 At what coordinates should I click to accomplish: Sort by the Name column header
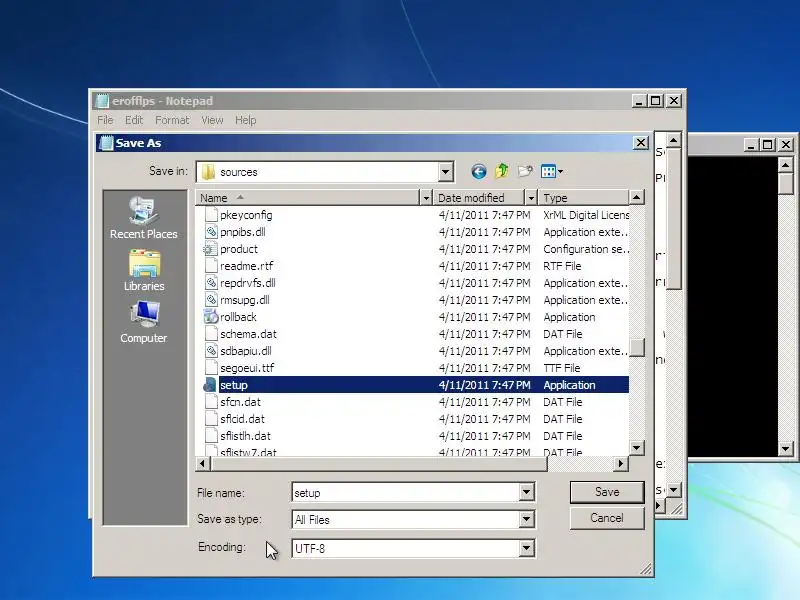308,197
